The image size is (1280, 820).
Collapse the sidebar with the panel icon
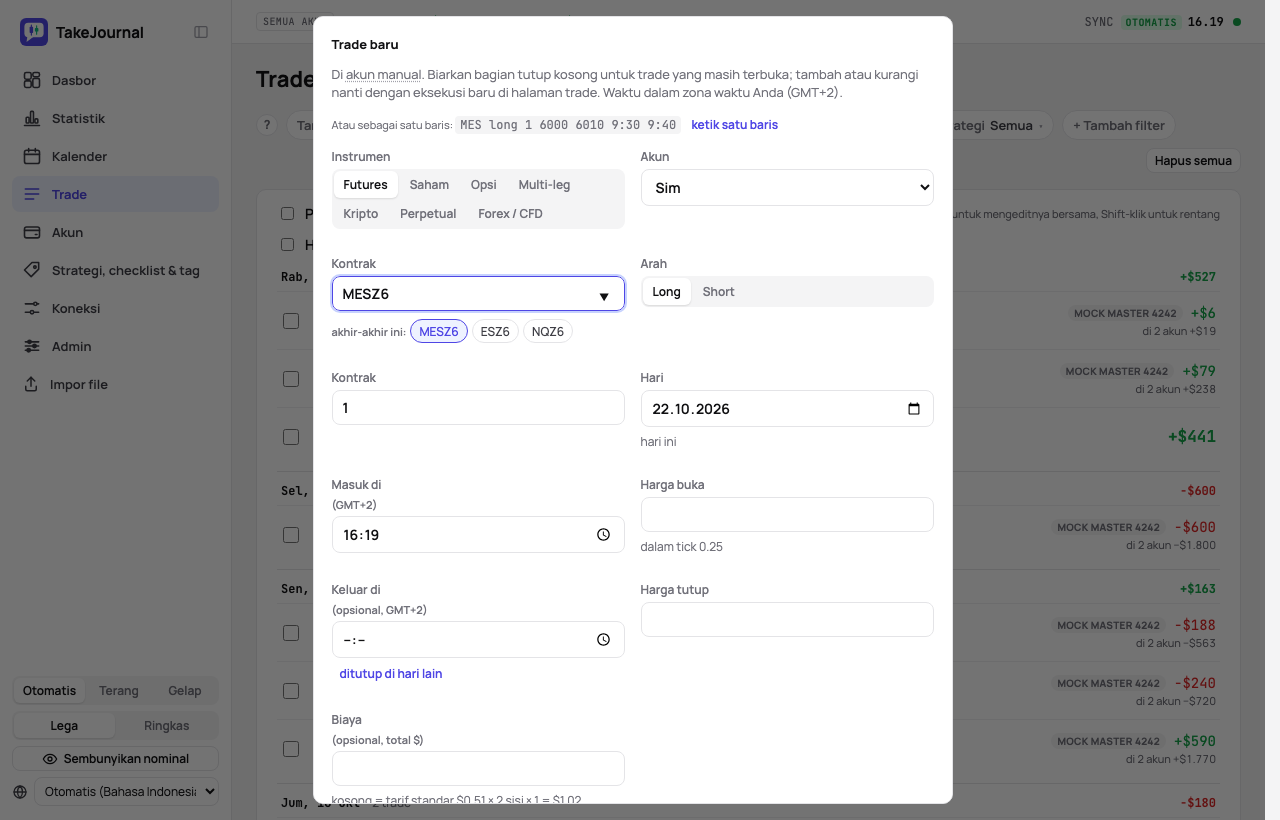click(201, 32)
